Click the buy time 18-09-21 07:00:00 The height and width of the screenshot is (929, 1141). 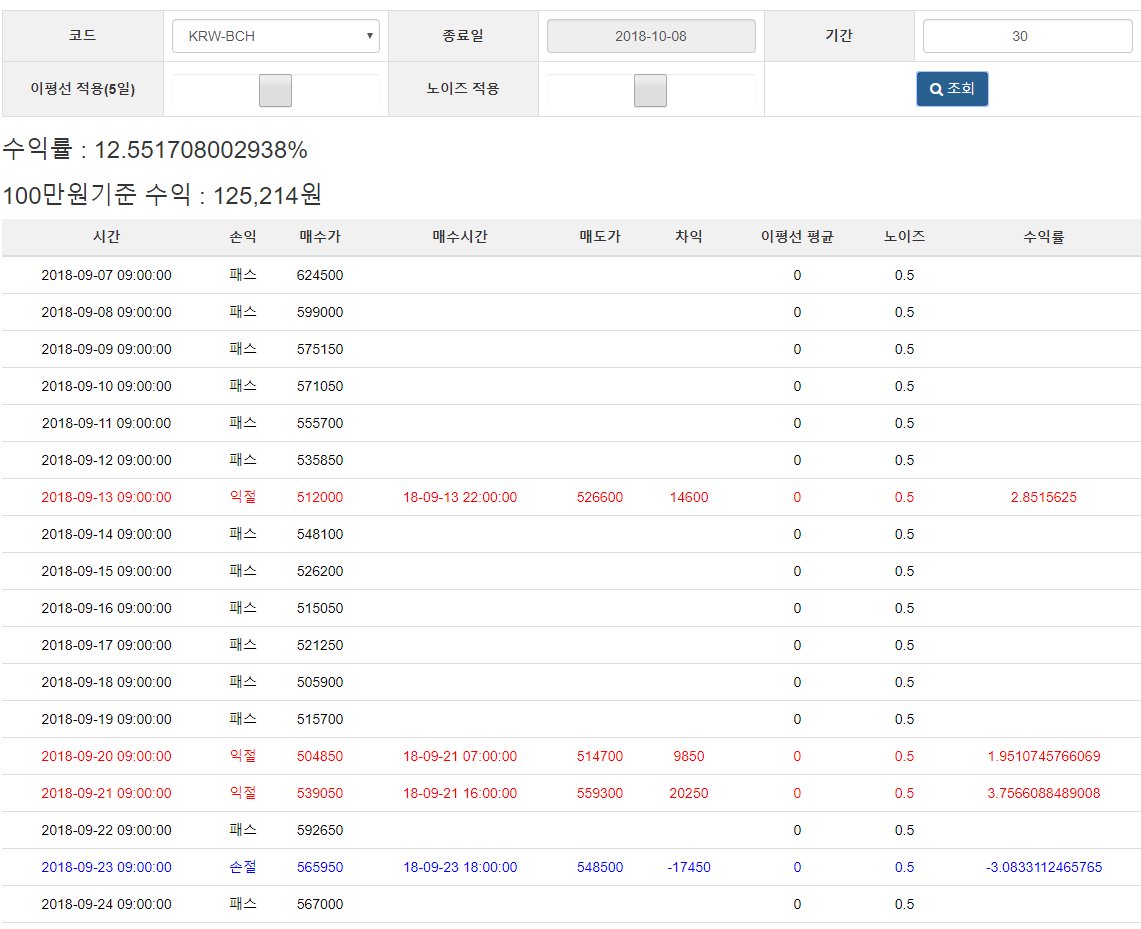click(460, 757)
